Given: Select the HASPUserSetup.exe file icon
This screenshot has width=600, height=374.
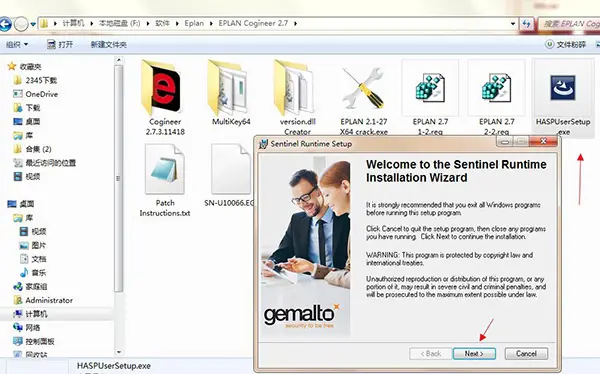Looking at the screenshot, I should [562, 88].
